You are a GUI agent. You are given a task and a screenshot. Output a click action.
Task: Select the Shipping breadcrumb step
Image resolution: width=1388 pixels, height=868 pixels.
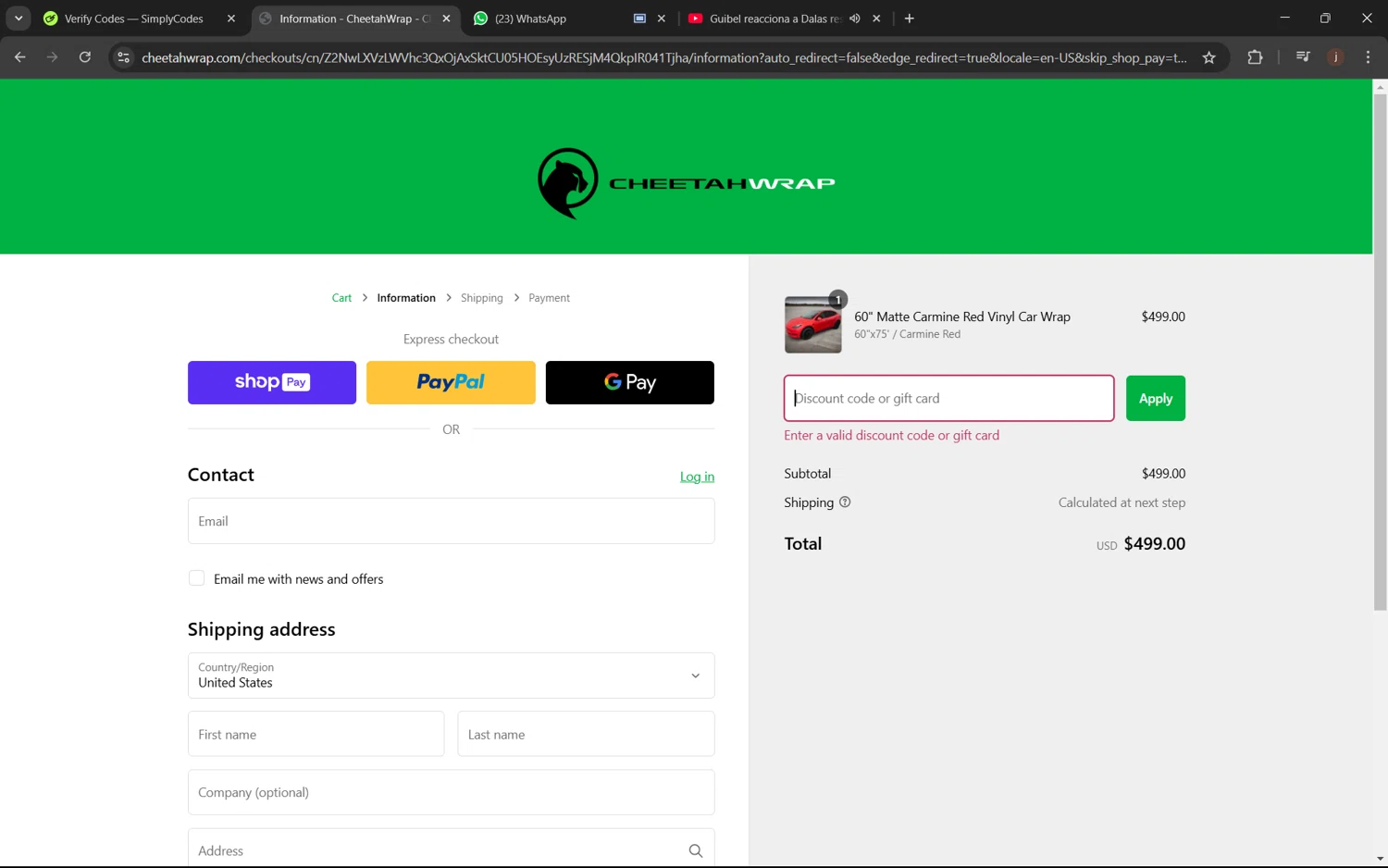(x=482, y=298)
